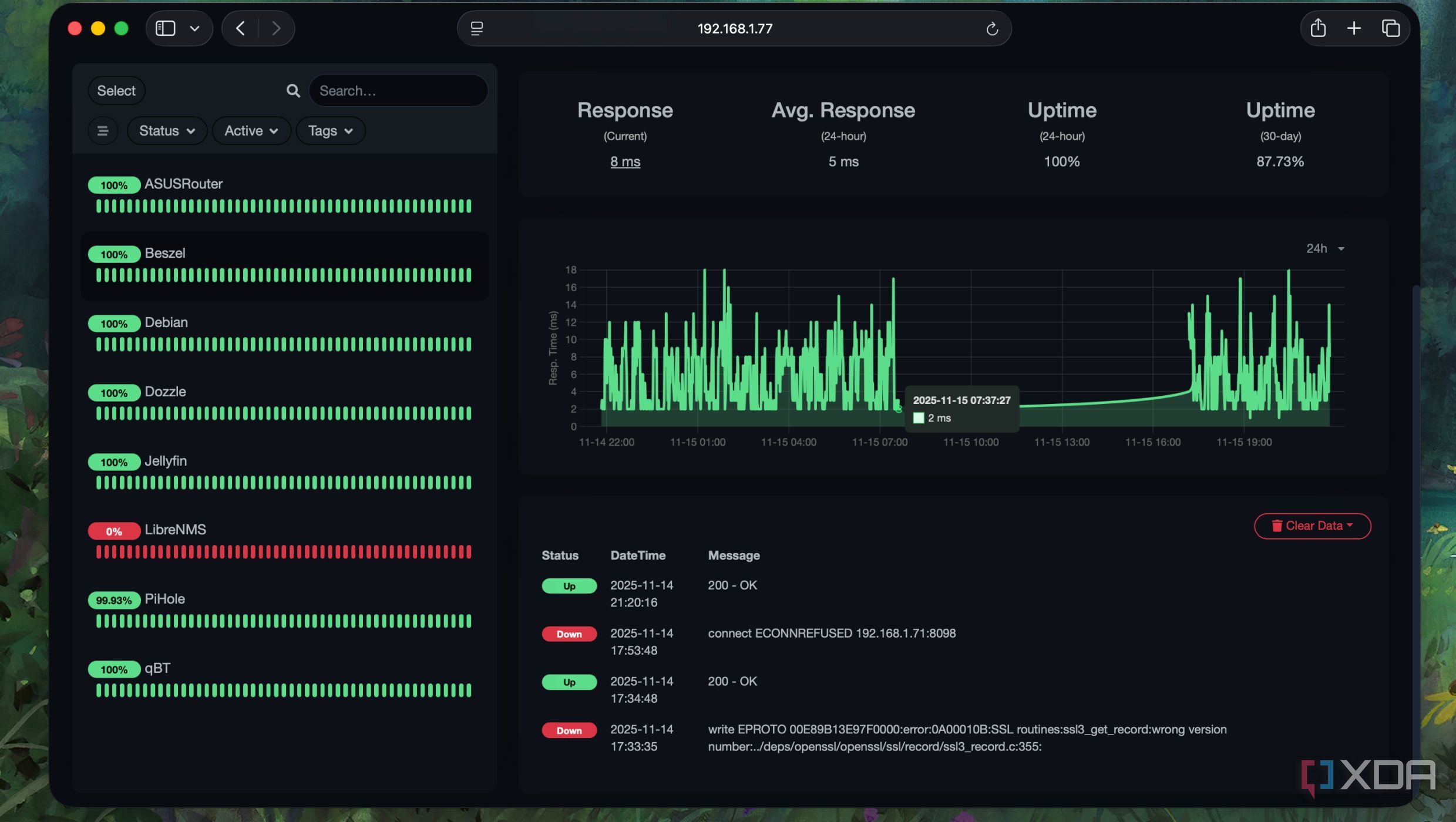Open the Debian monitor
Image resolution: width=1456 pixels, height=822 pixels.
(x=285, y=335)
